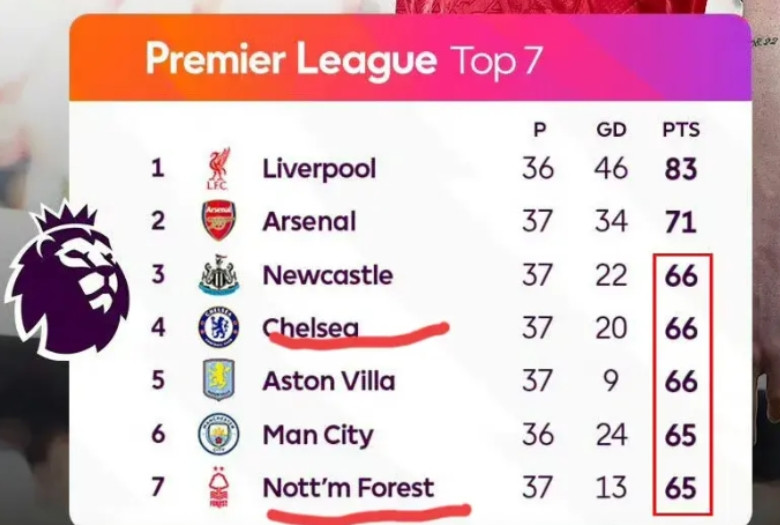The image size is (780, 525).
Task: Select the Newcastle team name
Action: tap(327, 275)
